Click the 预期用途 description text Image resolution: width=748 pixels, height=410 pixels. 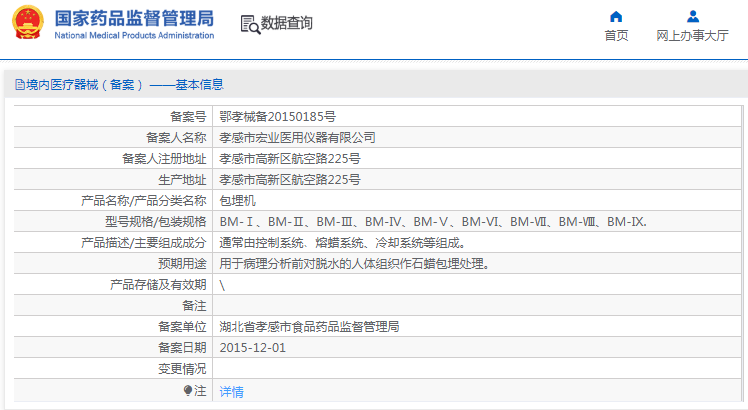point(353,264)
